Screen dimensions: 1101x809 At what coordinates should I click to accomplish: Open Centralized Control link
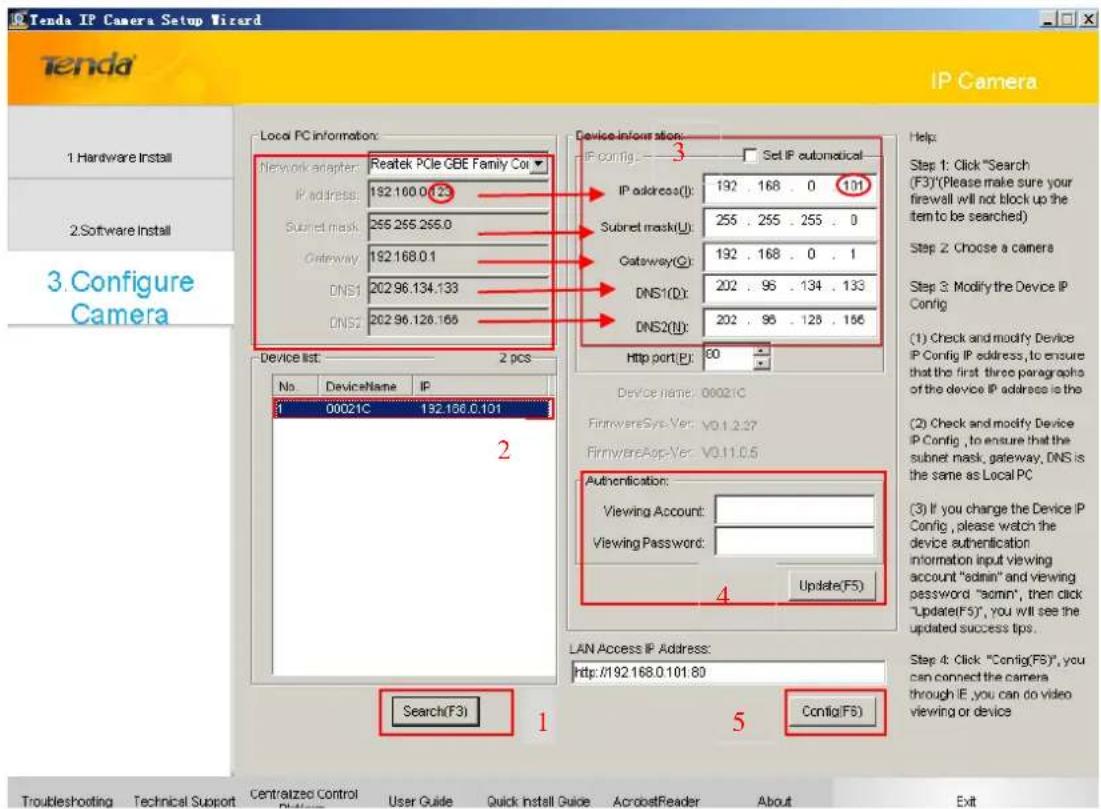(303, 797)
